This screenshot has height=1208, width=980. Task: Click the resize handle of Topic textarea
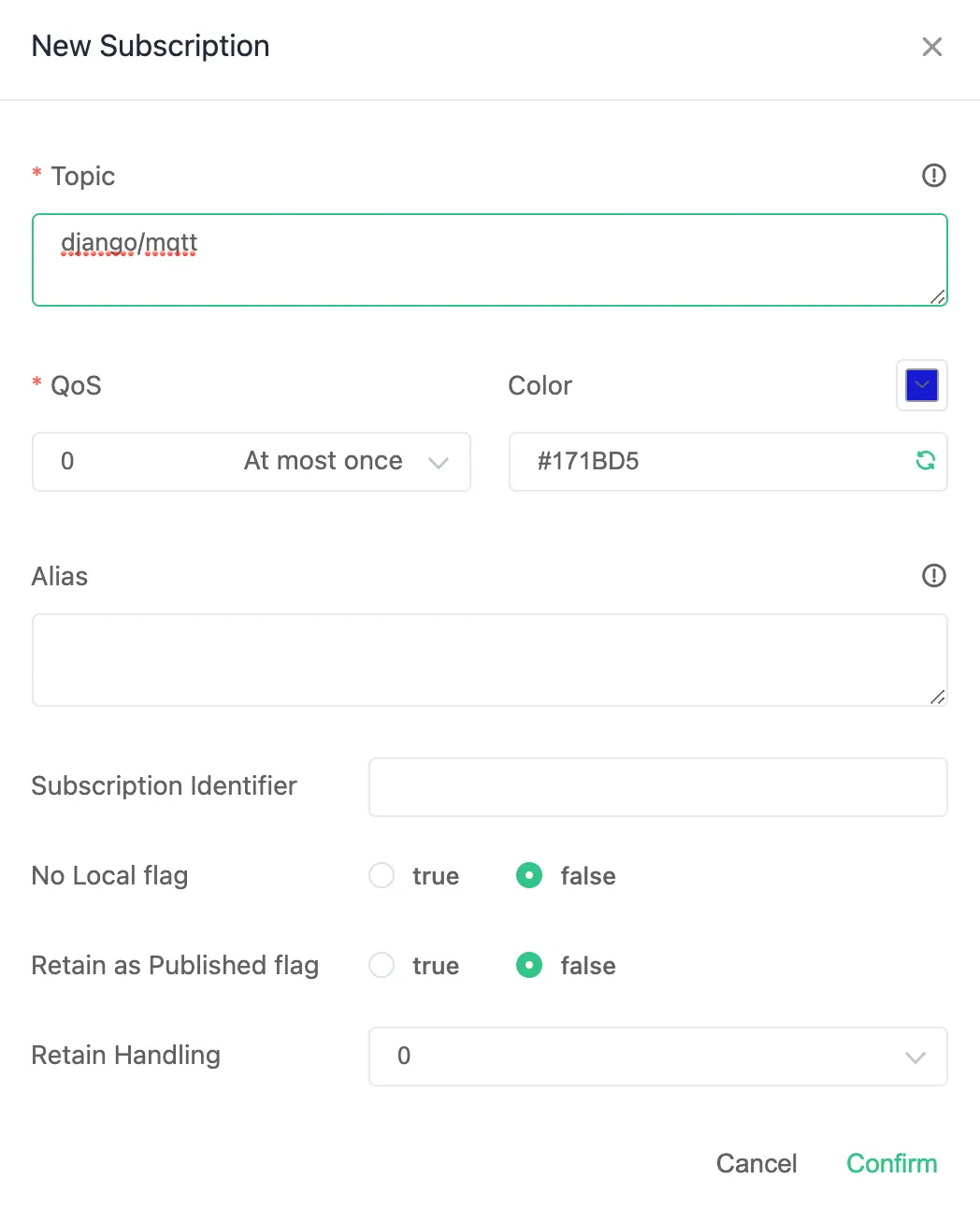click(938, 298)
